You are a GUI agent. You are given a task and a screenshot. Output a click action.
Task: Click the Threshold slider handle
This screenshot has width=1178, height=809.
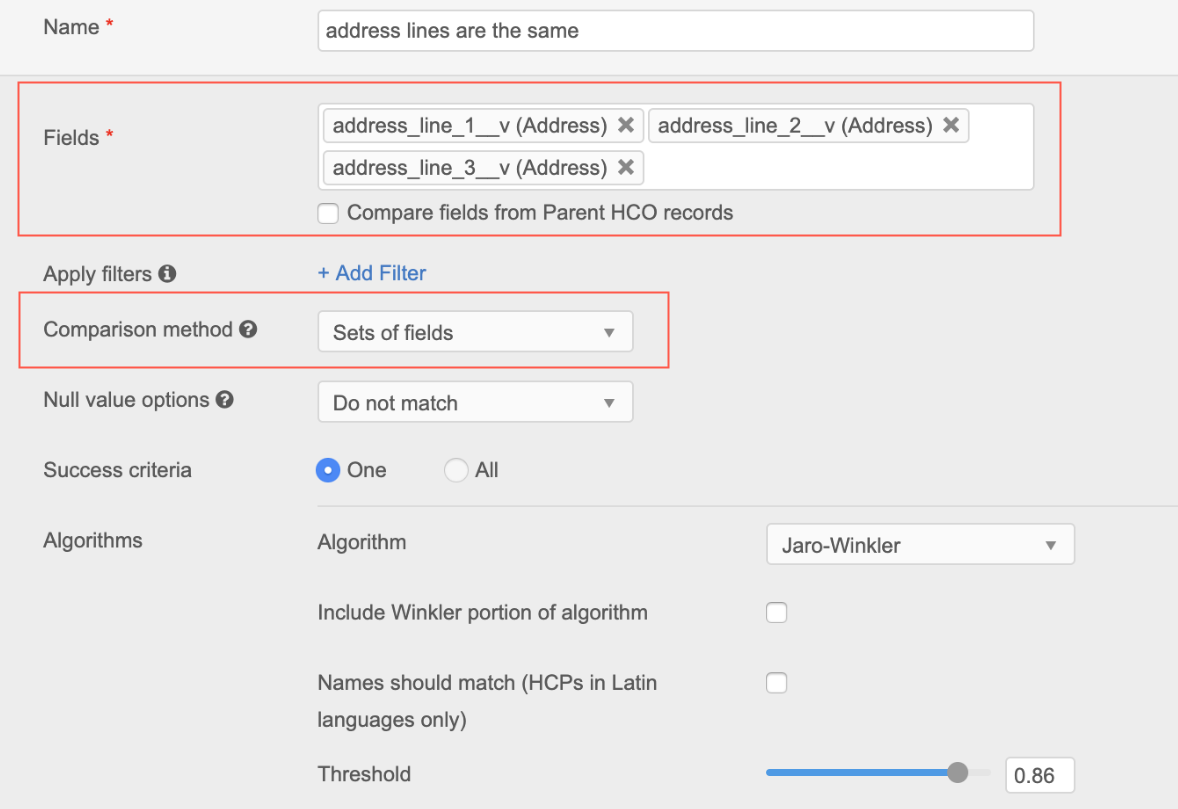tap(958, 772)
